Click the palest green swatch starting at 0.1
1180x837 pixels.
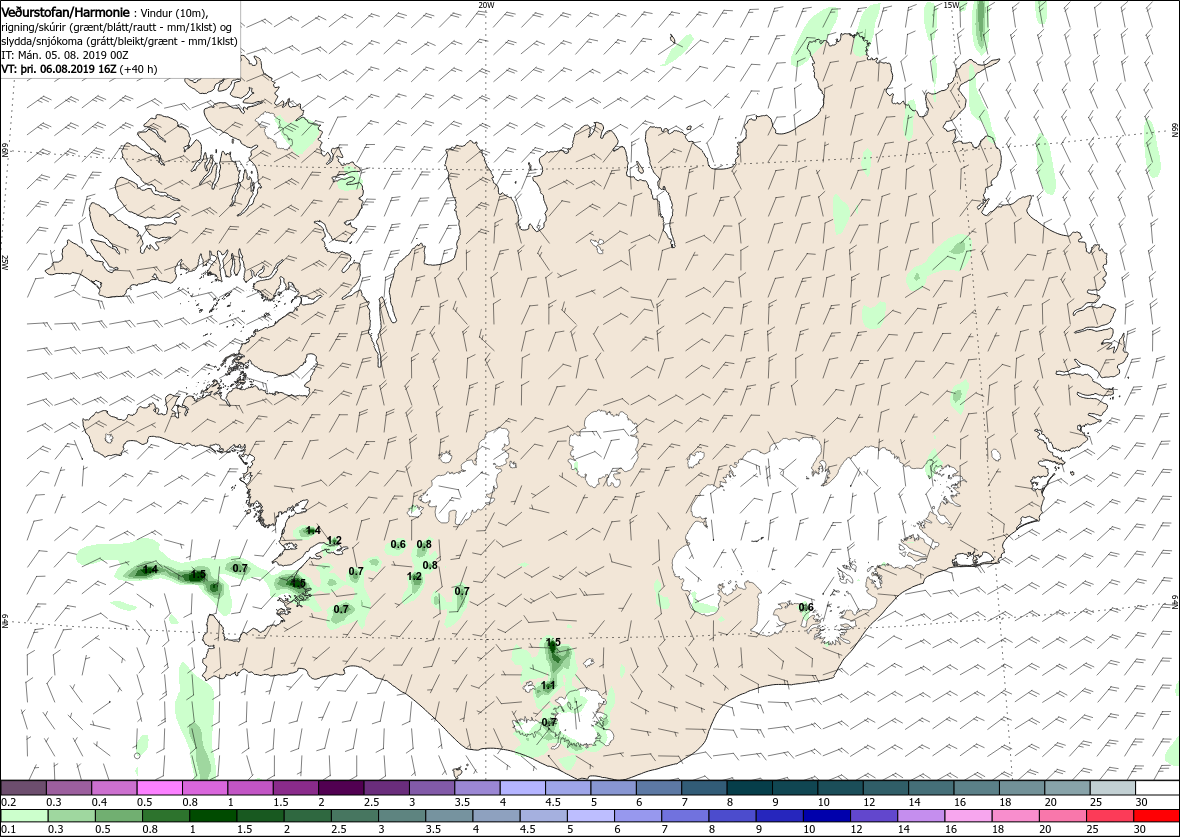[24, 816]
